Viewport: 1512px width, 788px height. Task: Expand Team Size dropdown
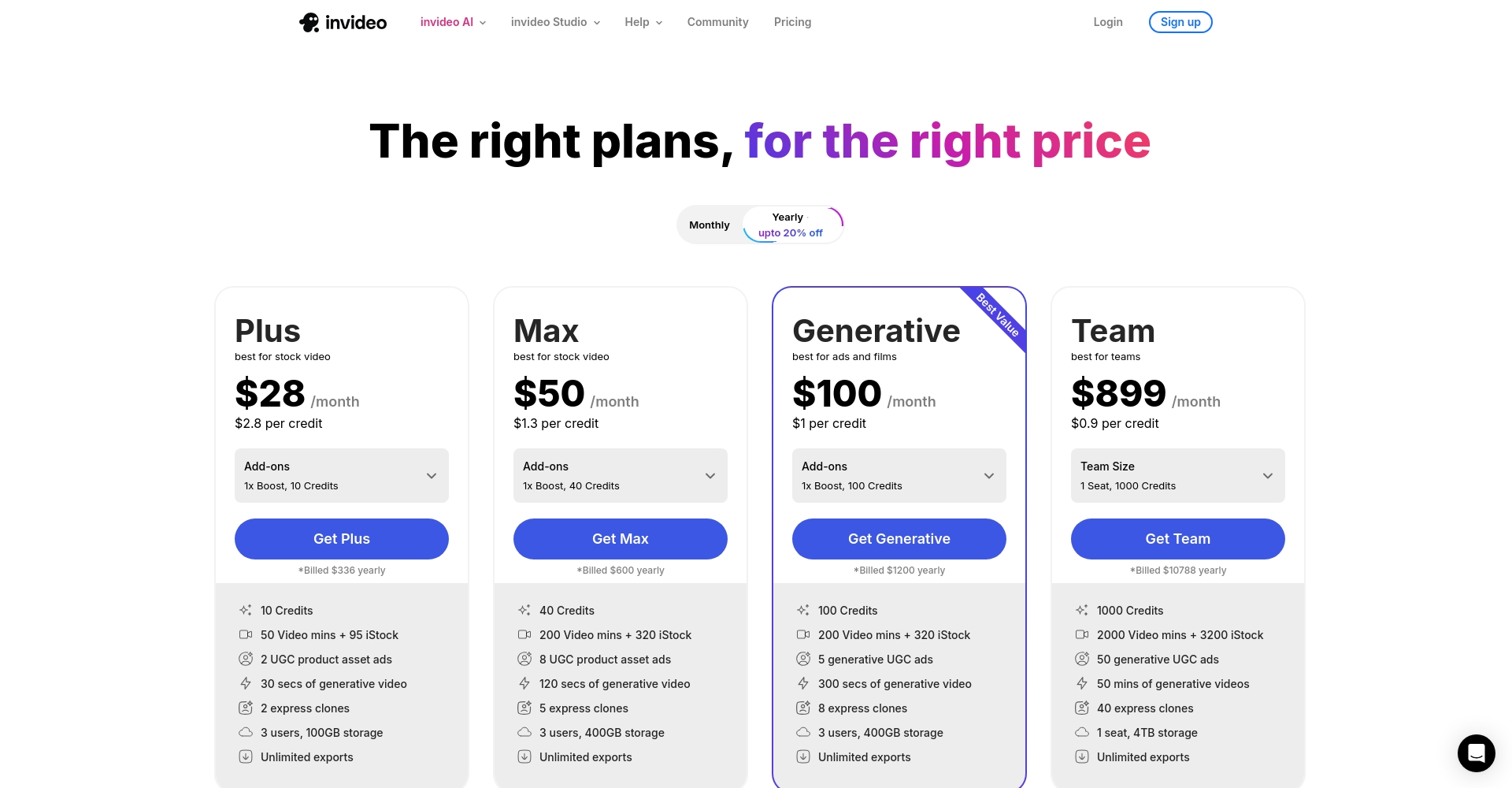tap(1178, 476)
